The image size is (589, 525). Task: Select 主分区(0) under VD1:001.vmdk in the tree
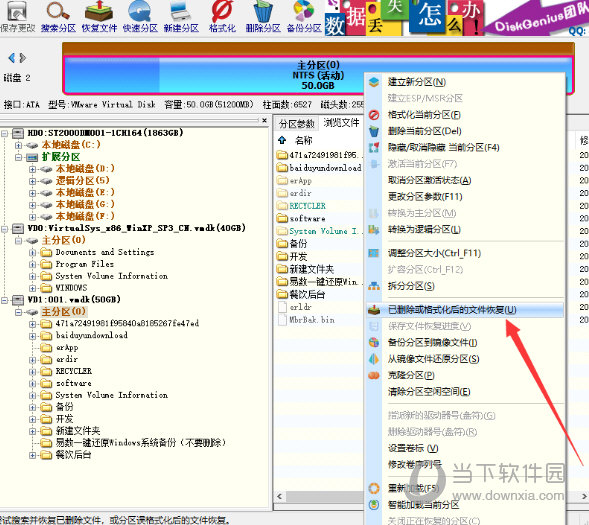pyautogui.click(x=63, y=312)
